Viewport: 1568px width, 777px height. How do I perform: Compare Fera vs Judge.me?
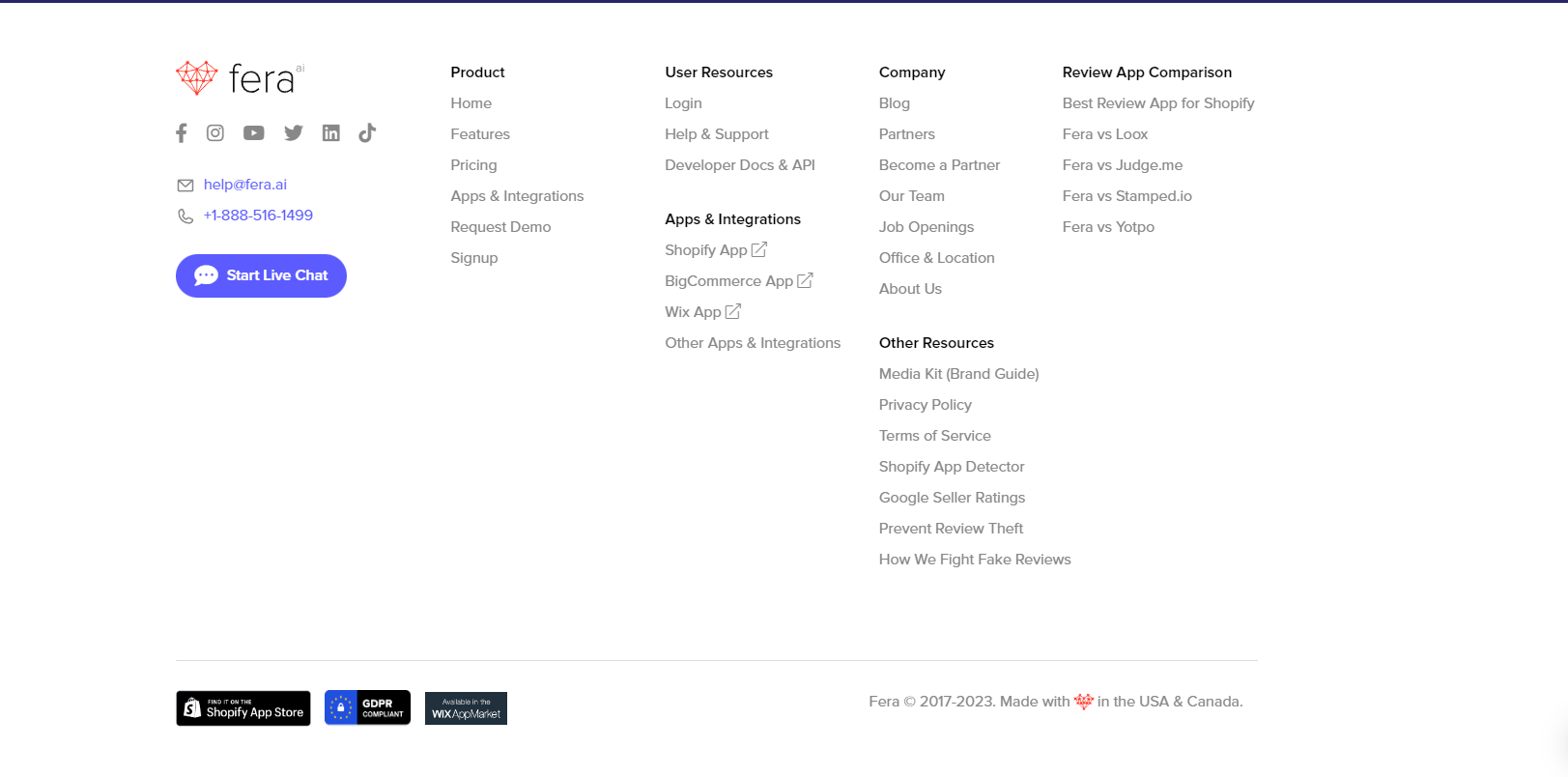[x=1123, y=165]
